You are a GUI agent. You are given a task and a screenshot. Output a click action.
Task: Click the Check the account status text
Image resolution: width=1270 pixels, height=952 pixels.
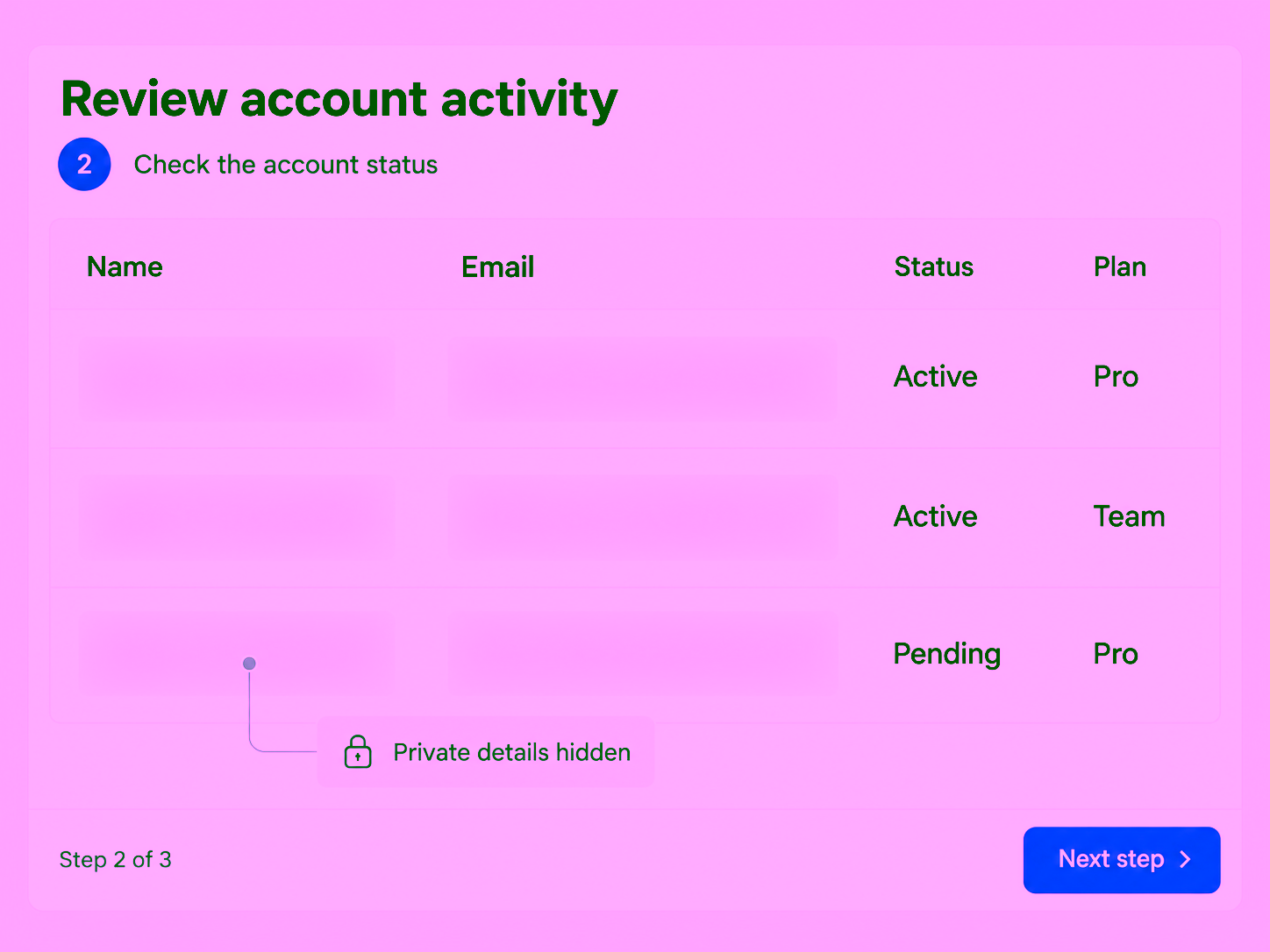pyautogui.click(x=286, y=165)
